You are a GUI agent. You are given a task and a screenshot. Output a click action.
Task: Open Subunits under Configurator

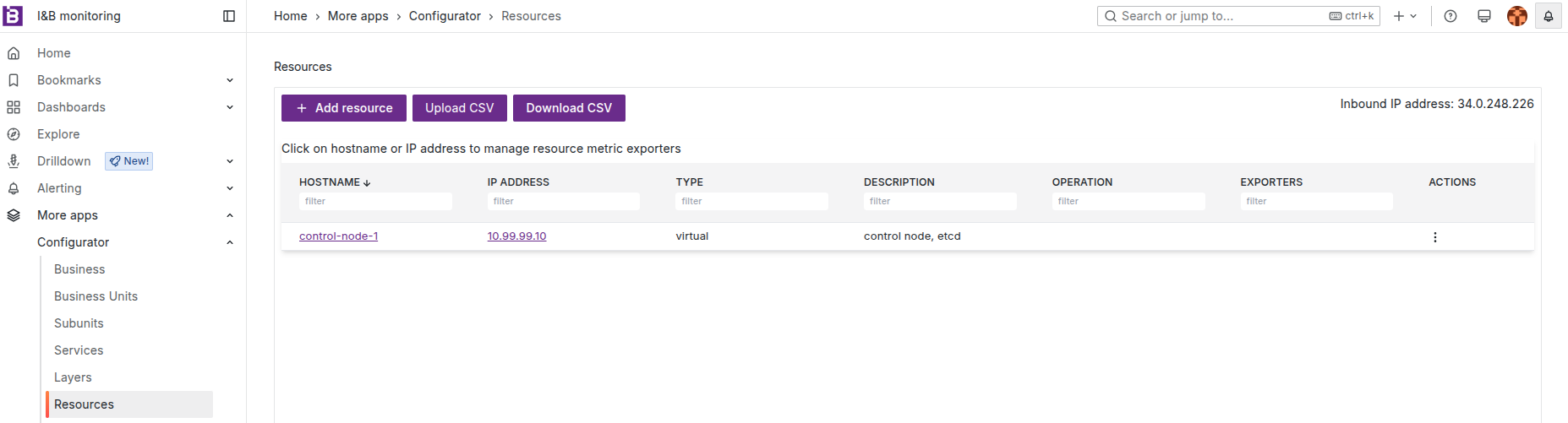[x=79, y=323]
